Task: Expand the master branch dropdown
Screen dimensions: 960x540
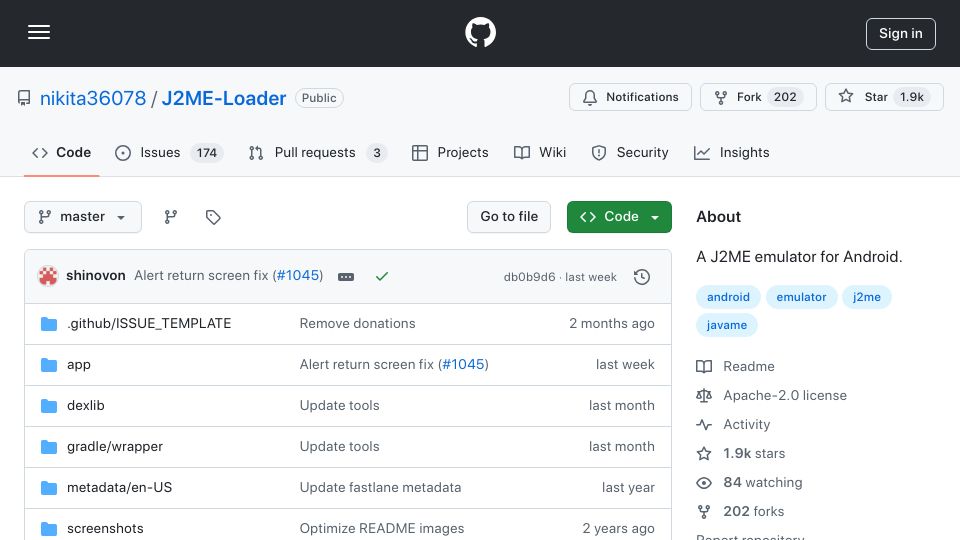Action: tap(83, 217)
